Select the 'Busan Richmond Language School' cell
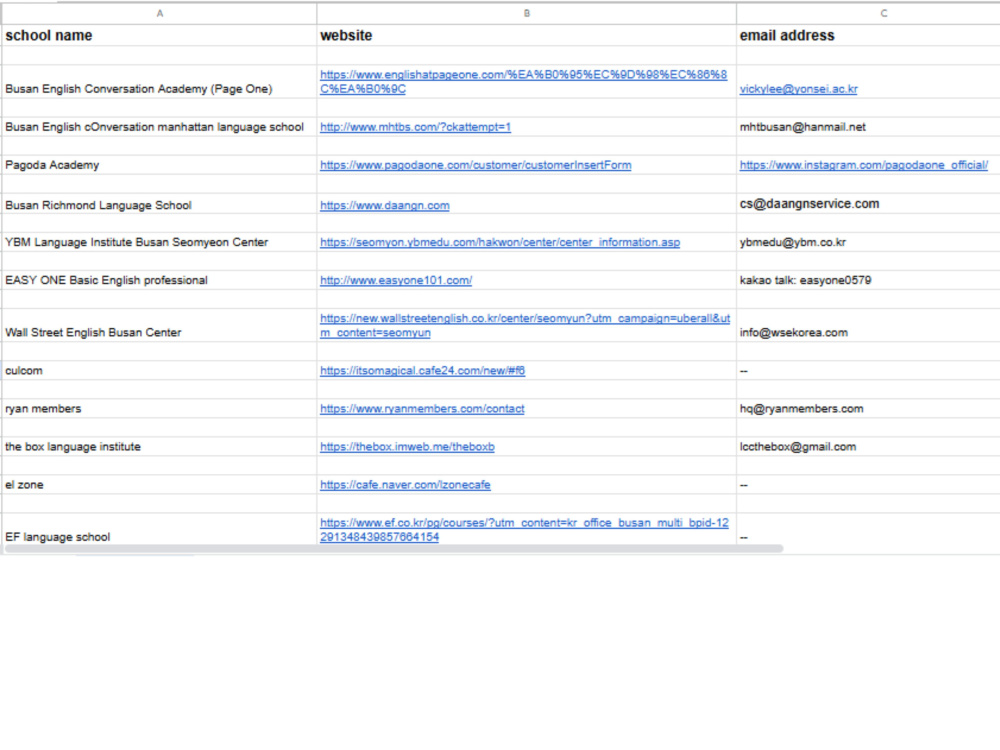 click(159, 204)
